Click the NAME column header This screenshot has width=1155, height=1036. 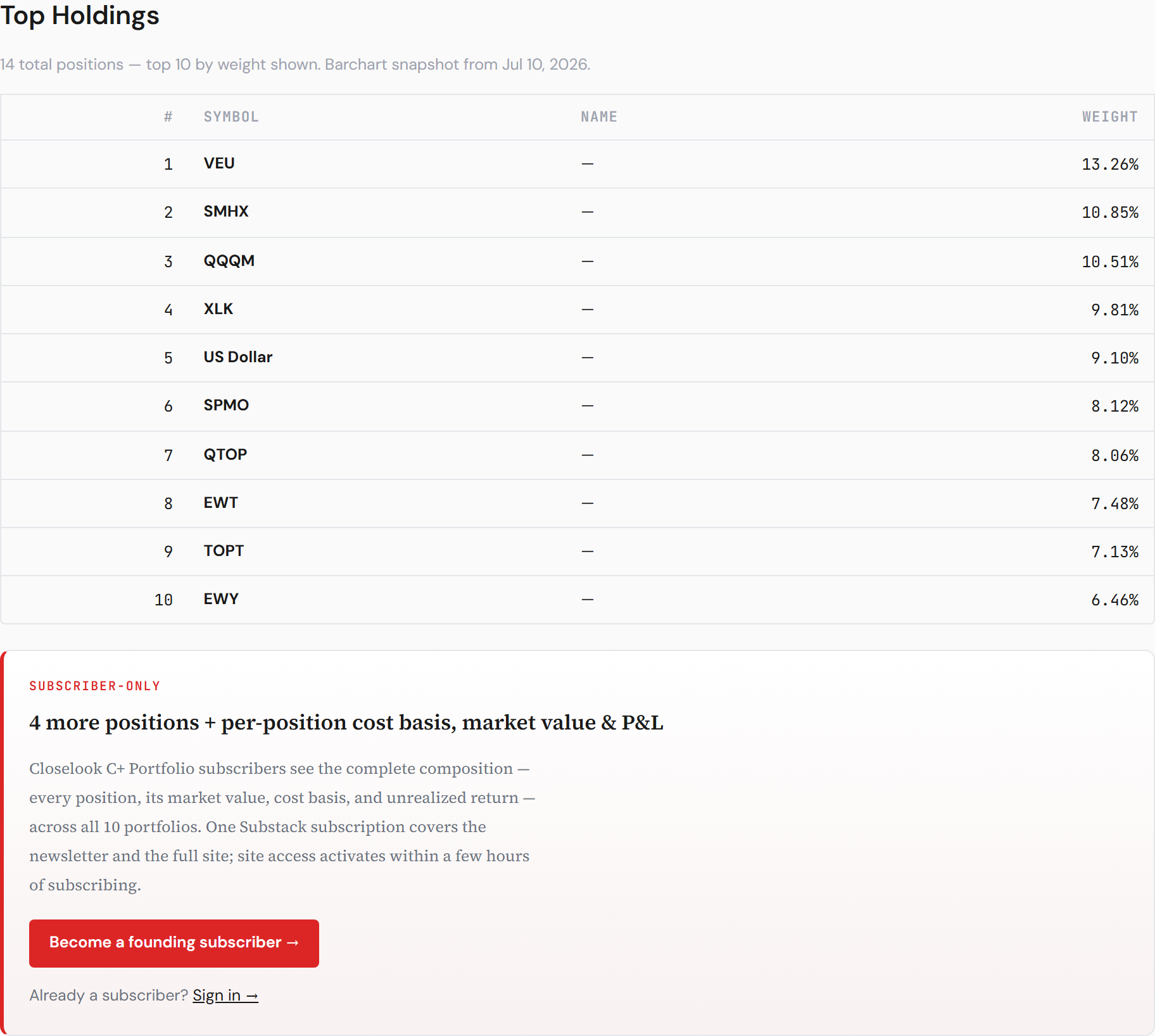(599, 117)
